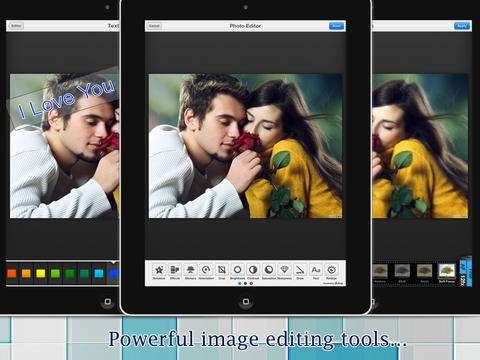
Task: Select the Sharpness diamond tool
Action: coord(284,271)
